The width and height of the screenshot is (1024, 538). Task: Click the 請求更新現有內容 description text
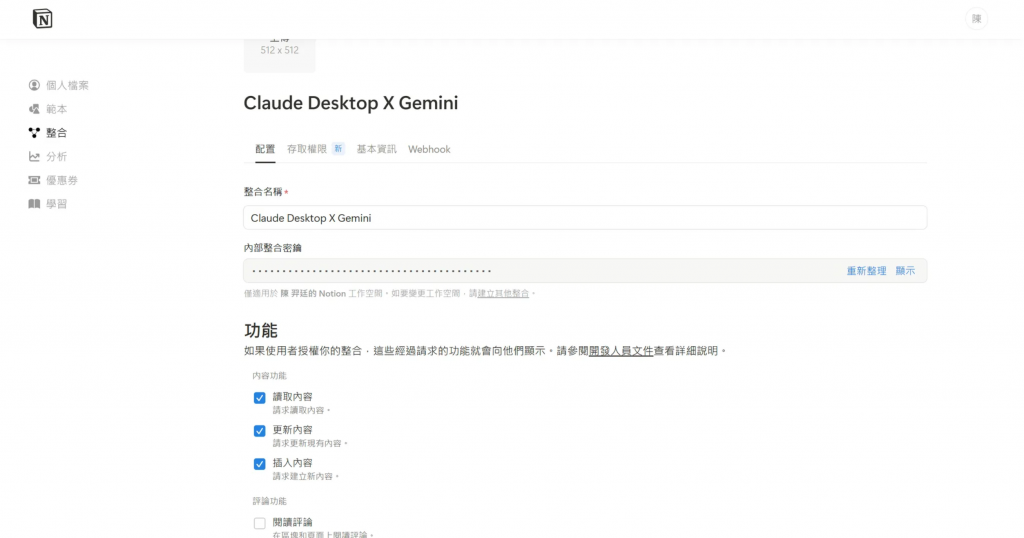(x=310, y=443)
